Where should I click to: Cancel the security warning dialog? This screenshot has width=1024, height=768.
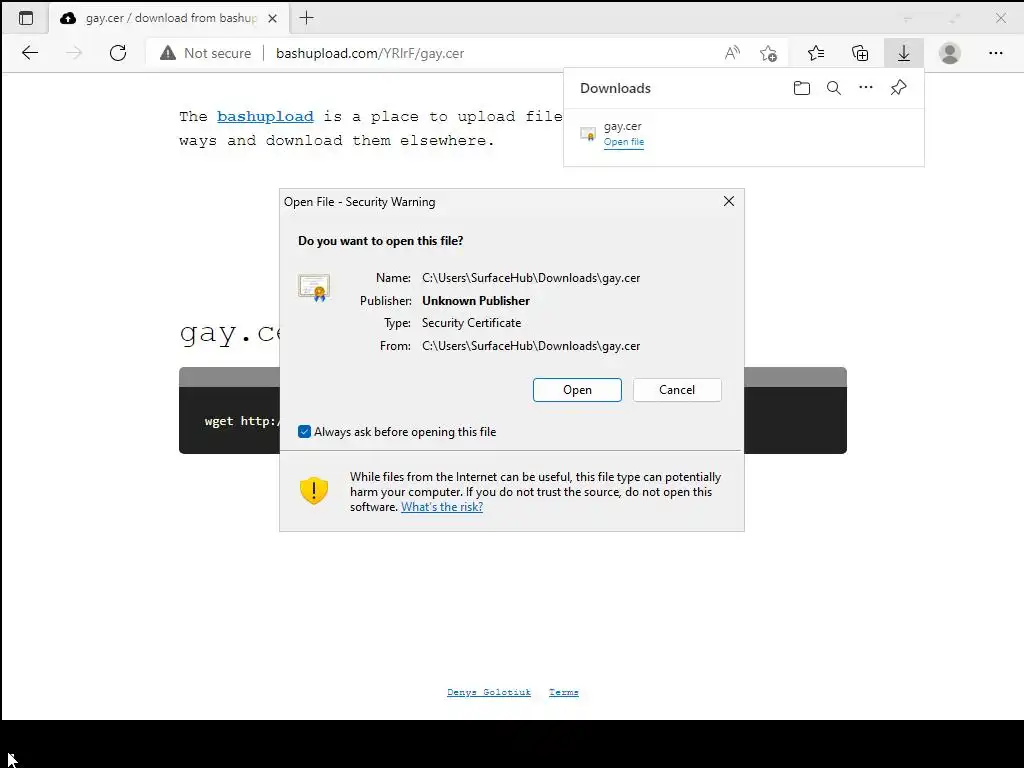point(677,390)
